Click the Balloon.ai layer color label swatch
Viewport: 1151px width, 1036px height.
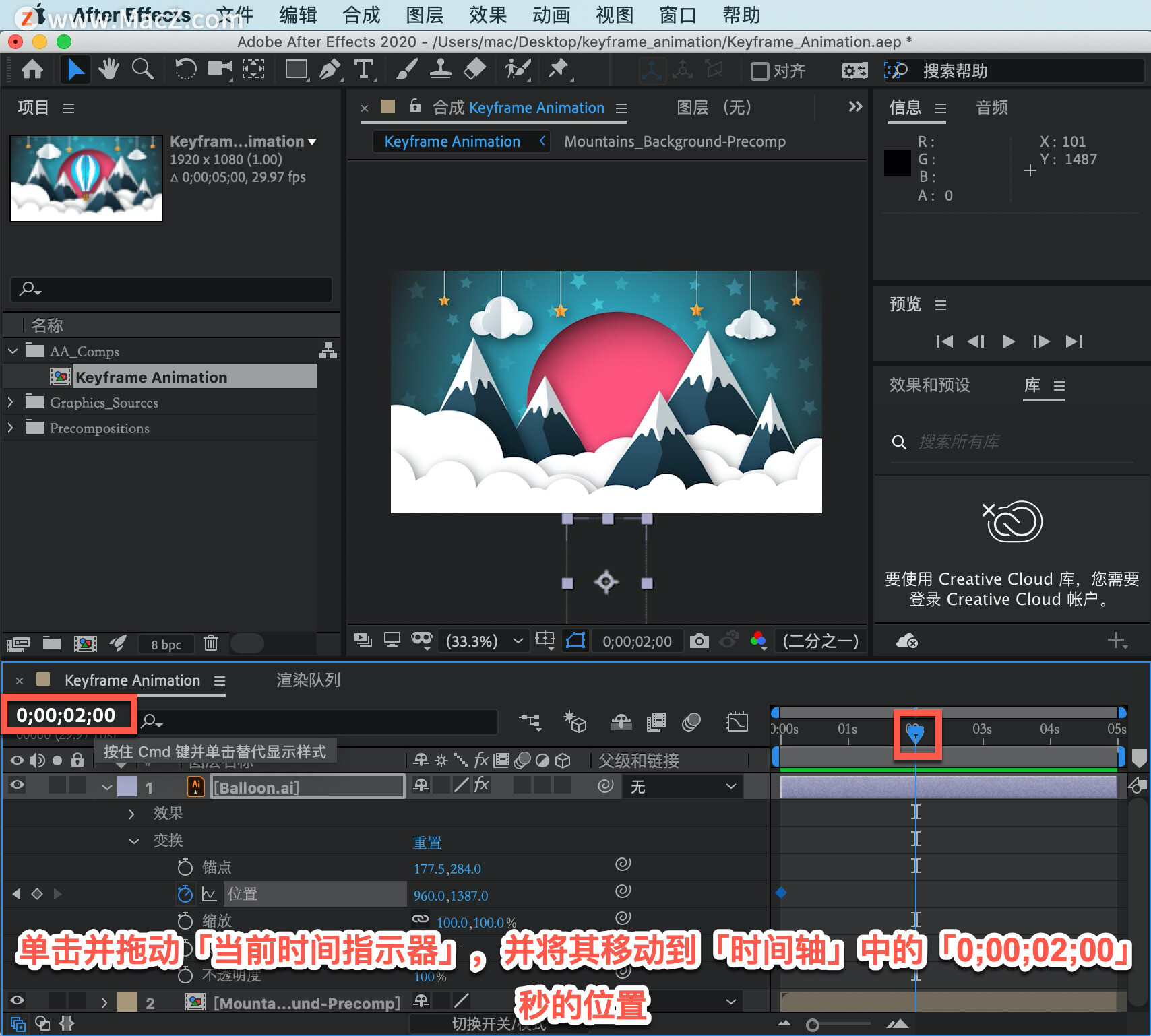(x=127, y=787)
